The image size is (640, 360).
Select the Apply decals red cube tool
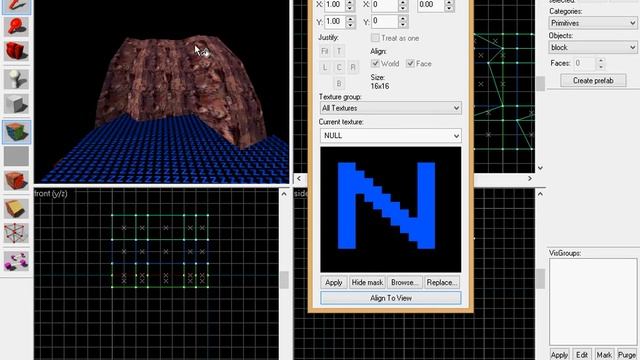[x=16, y=181]
